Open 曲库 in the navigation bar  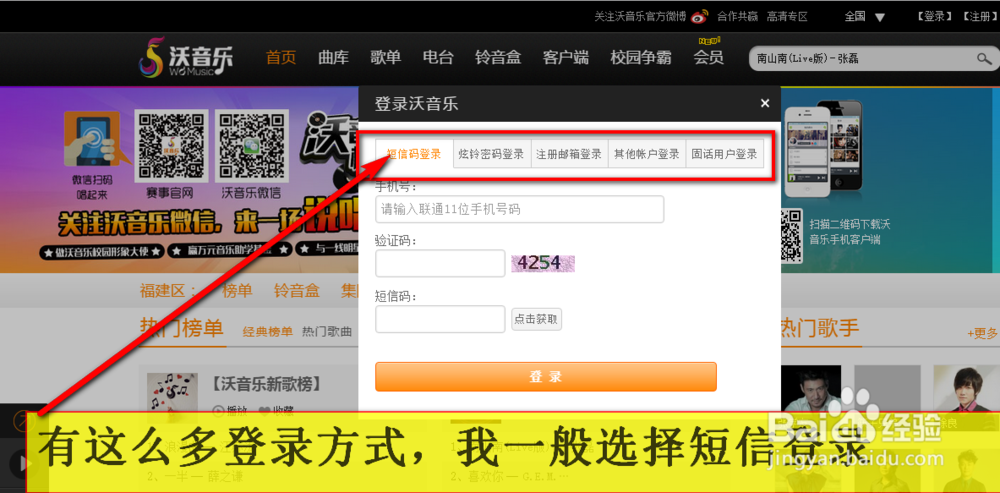(x=334, y=58)
